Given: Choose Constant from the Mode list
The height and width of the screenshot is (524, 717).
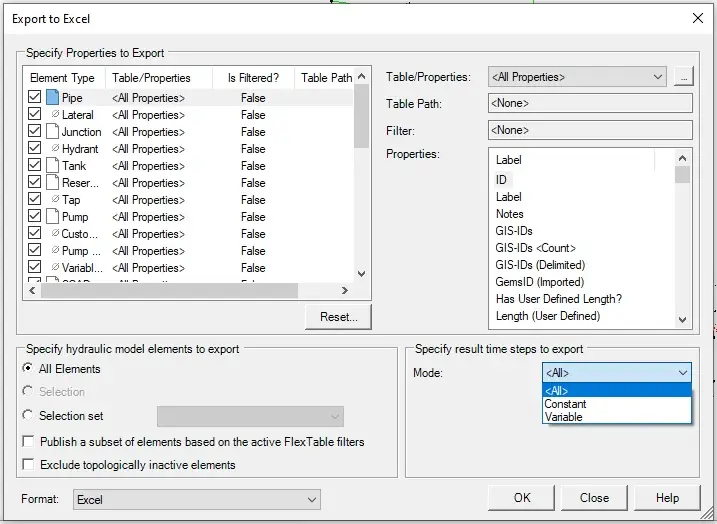Looking at the screenshot, I should click(x=566, y=404).
